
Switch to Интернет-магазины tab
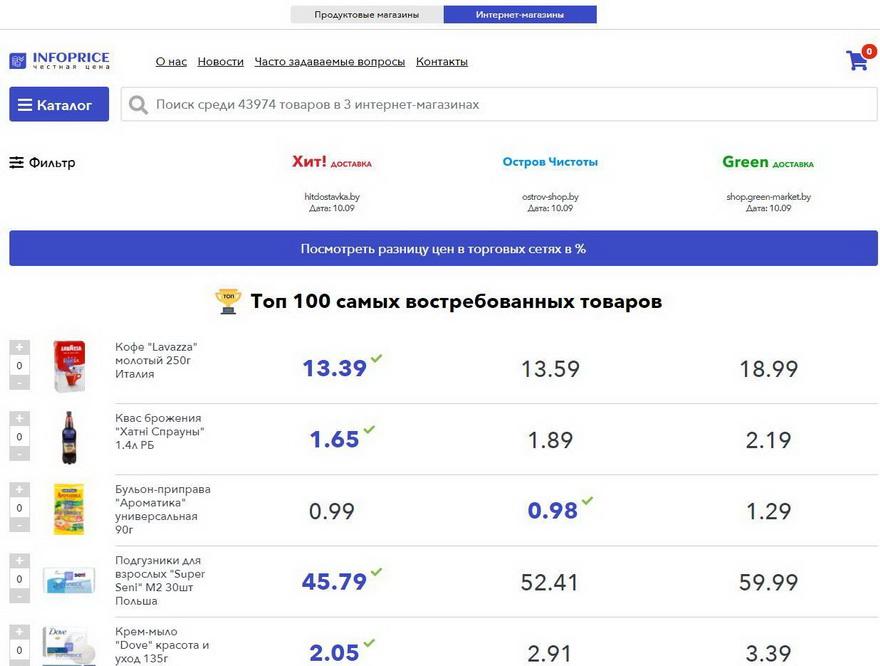(520, 15)
